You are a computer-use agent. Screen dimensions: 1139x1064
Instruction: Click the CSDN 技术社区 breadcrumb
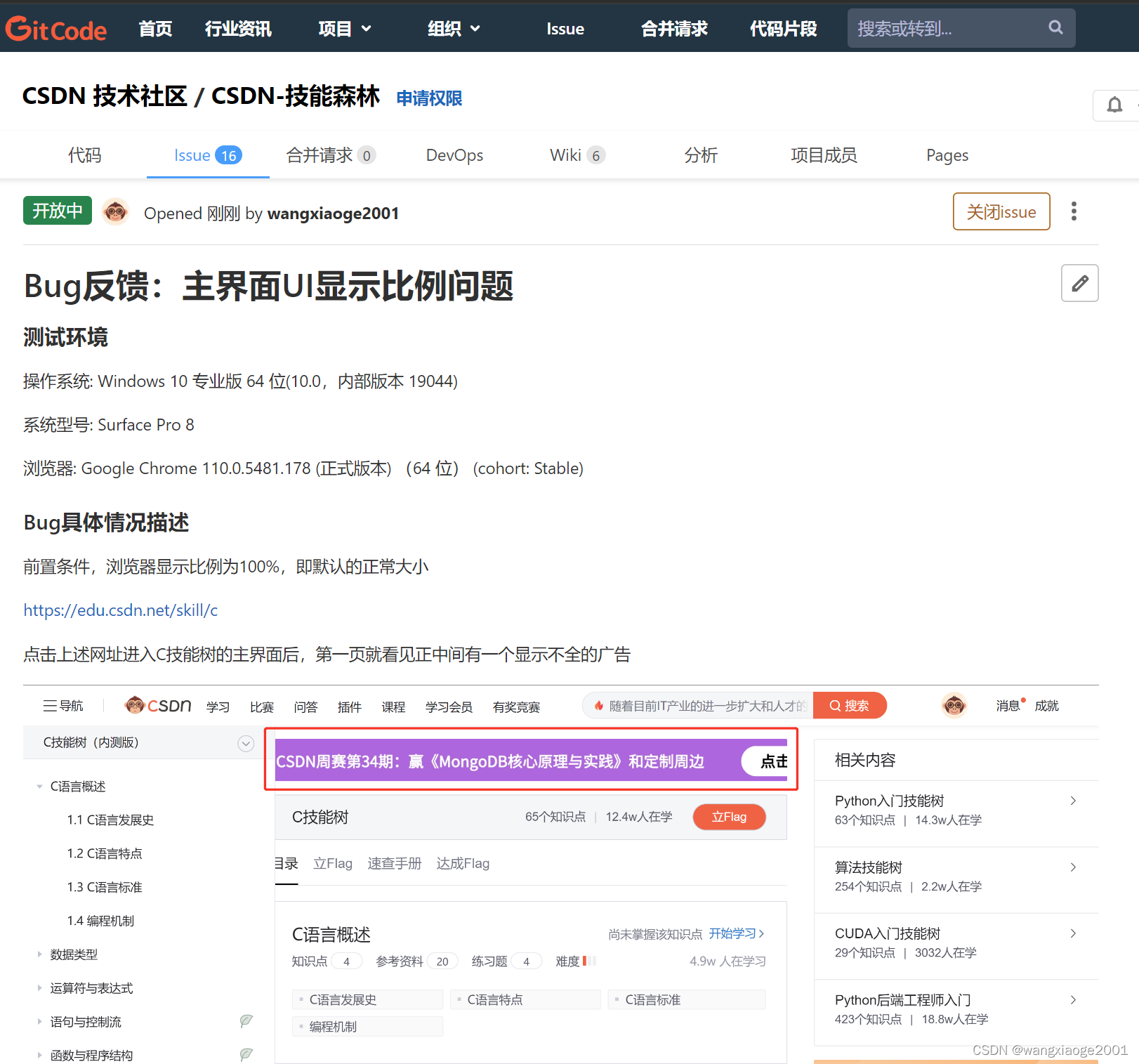tap(105, 96)
